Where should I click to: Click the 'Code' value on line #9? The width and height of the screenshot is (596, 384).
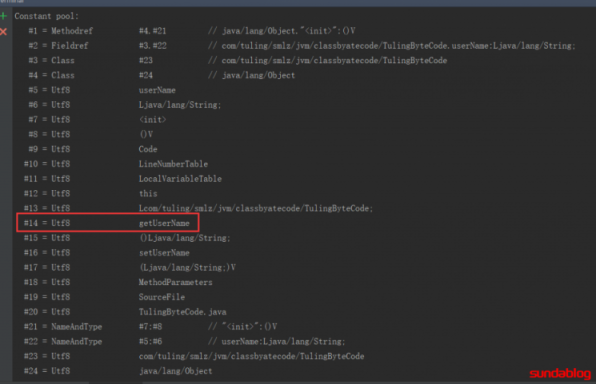pos(148,149)
